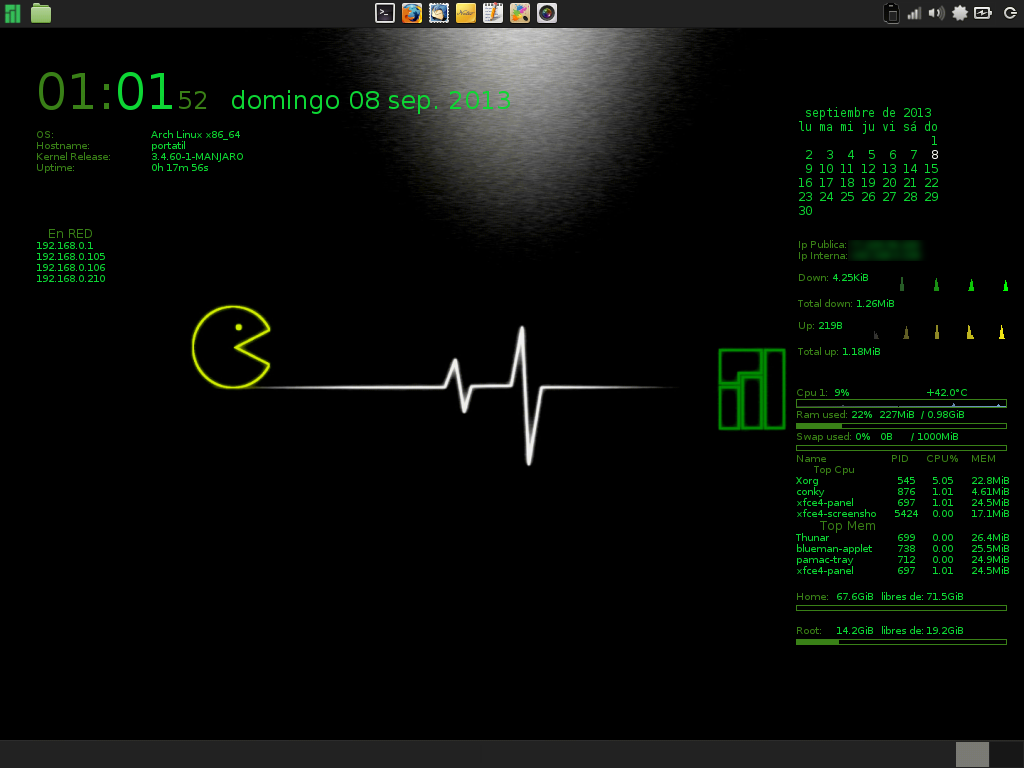
Task: Click kernel release '3.4.60-1-MANJARO'
Action: [x=197, y=157]
